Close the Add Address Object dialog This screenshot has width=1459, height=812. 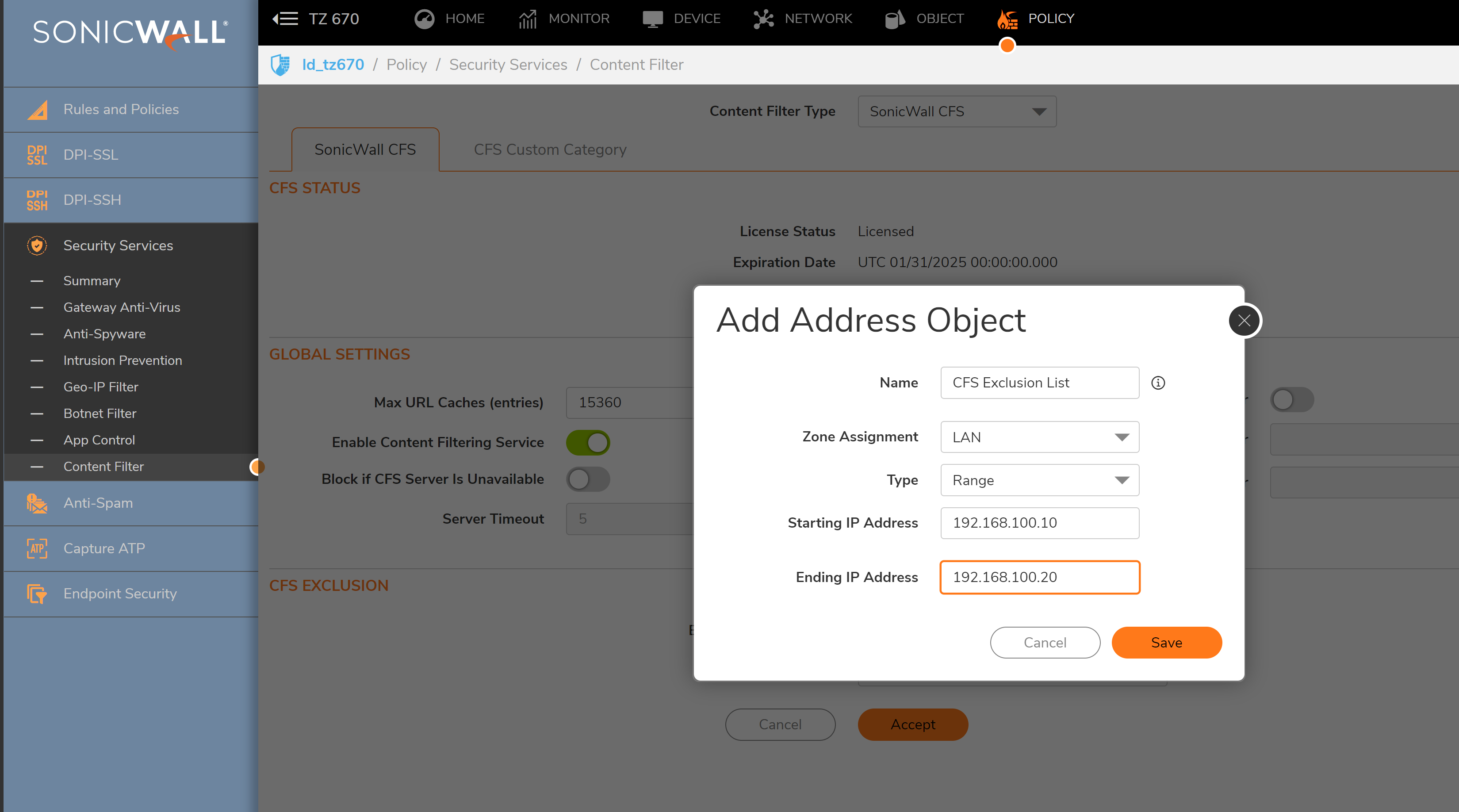click(1244, 321)
